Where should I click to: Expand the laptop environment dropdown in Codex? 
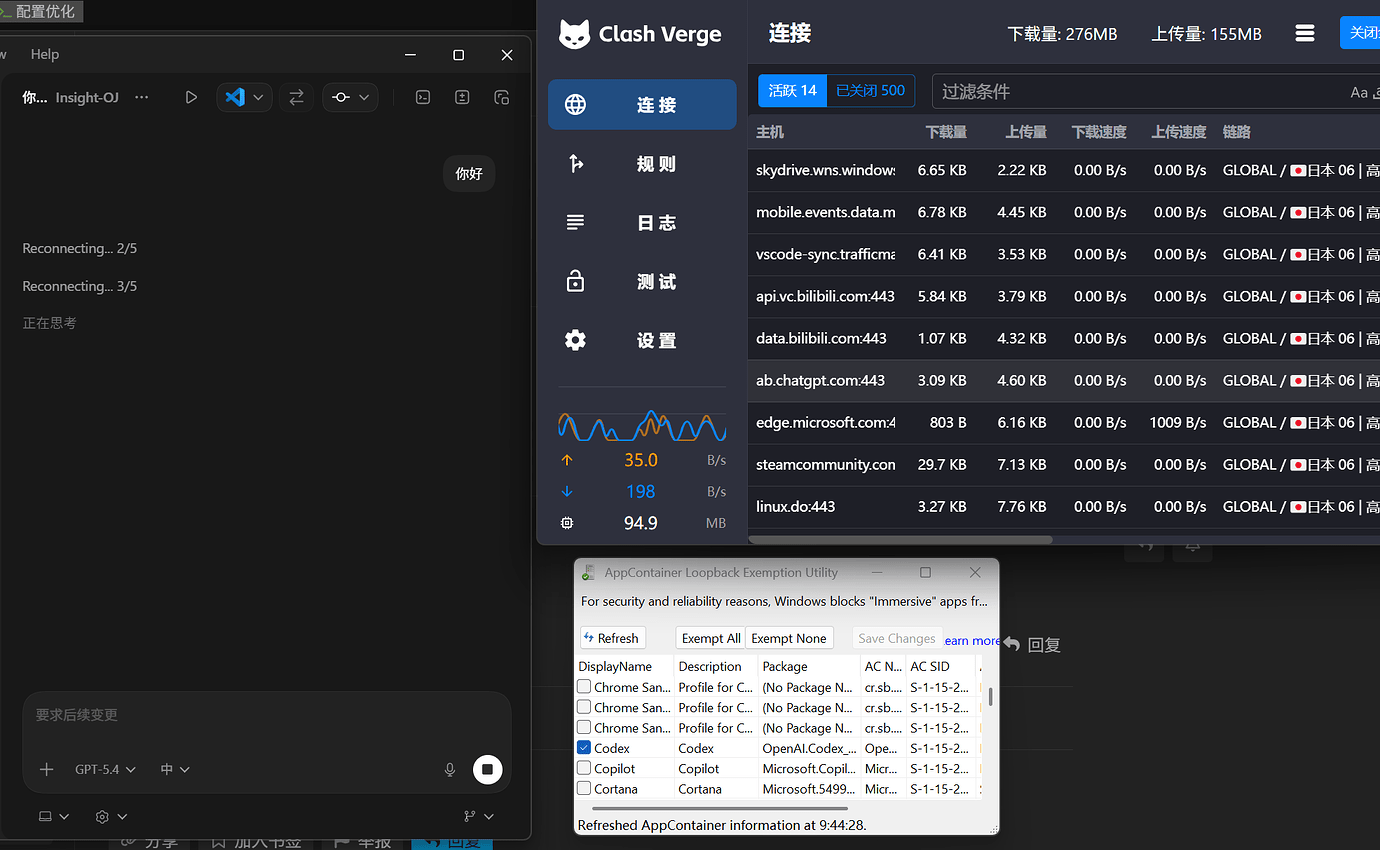[54, 817]
